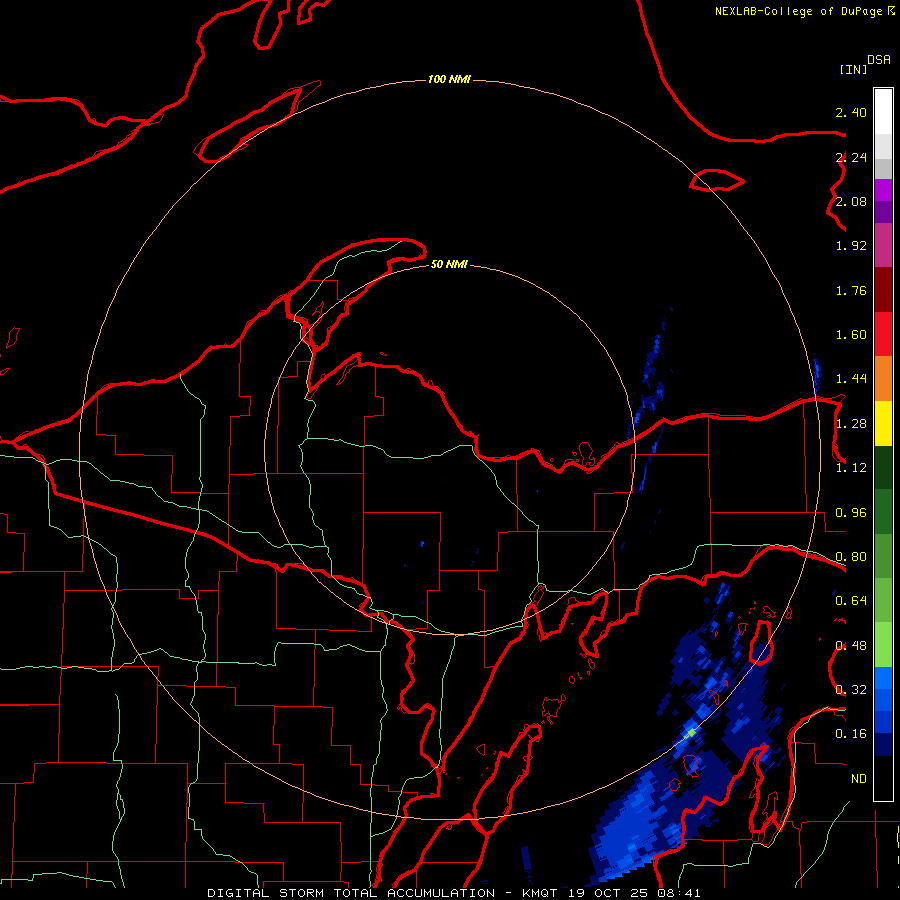The width and height of the screenshot is (900, 900).
Task: Click the yellow-green peak accumulation pixel on radar
Action: click(x=692, y=732)
